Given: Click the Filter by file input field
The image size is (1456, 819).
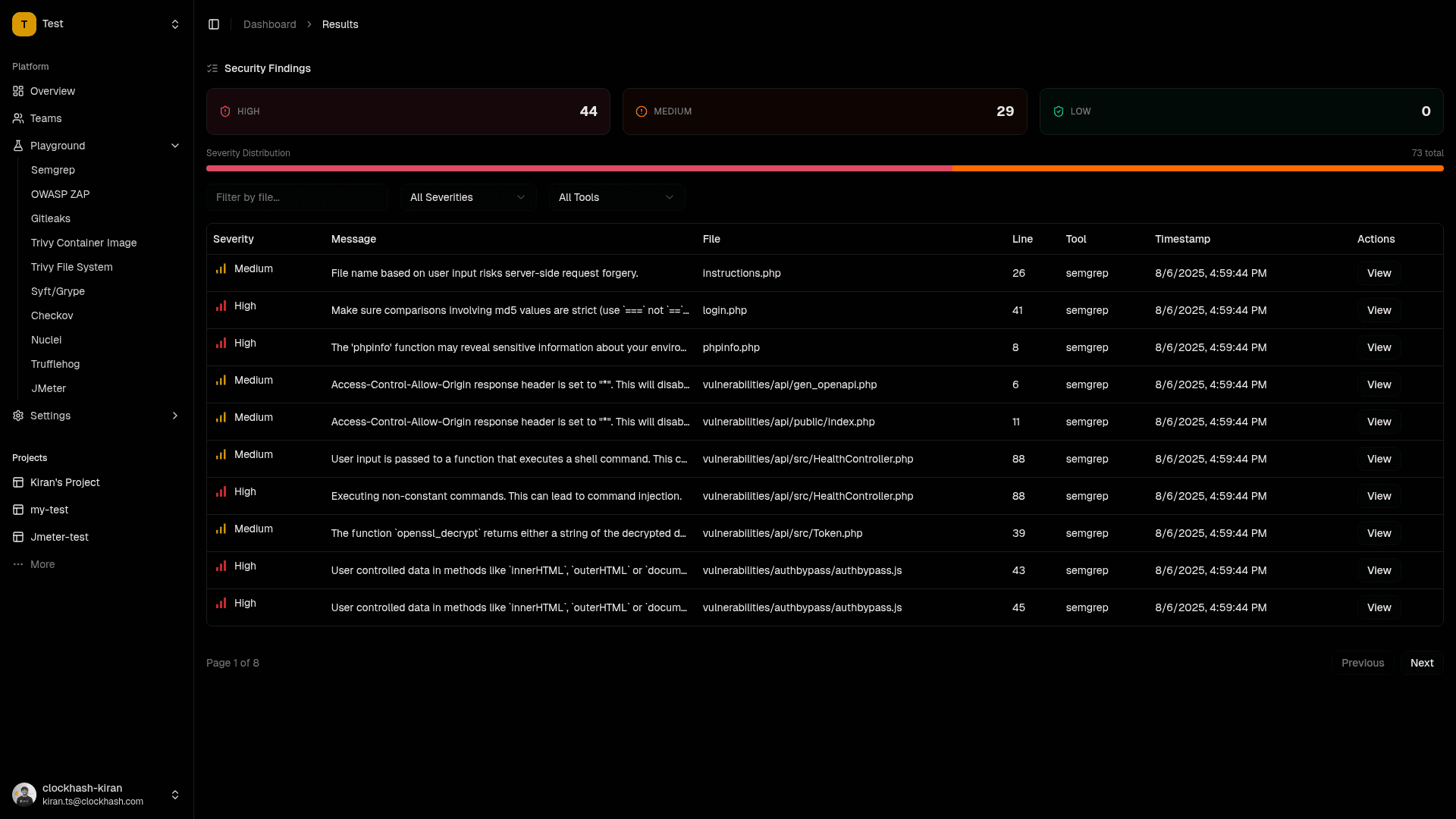Looking at the screenshot, I should [297, 197].
